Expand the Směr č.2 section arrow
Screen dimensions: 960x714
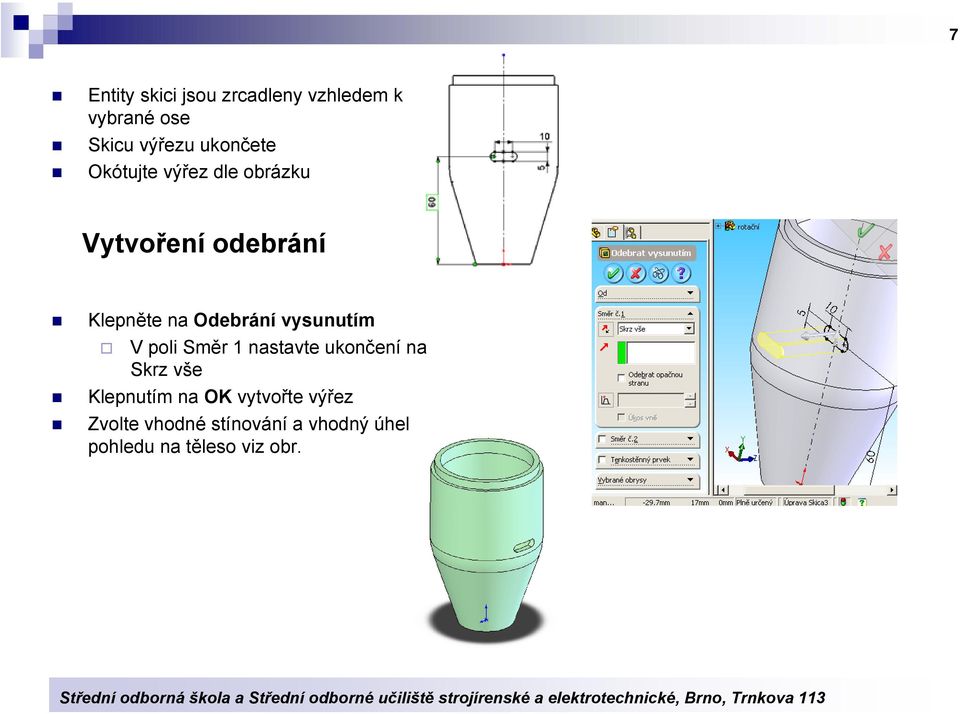[690, 439]
